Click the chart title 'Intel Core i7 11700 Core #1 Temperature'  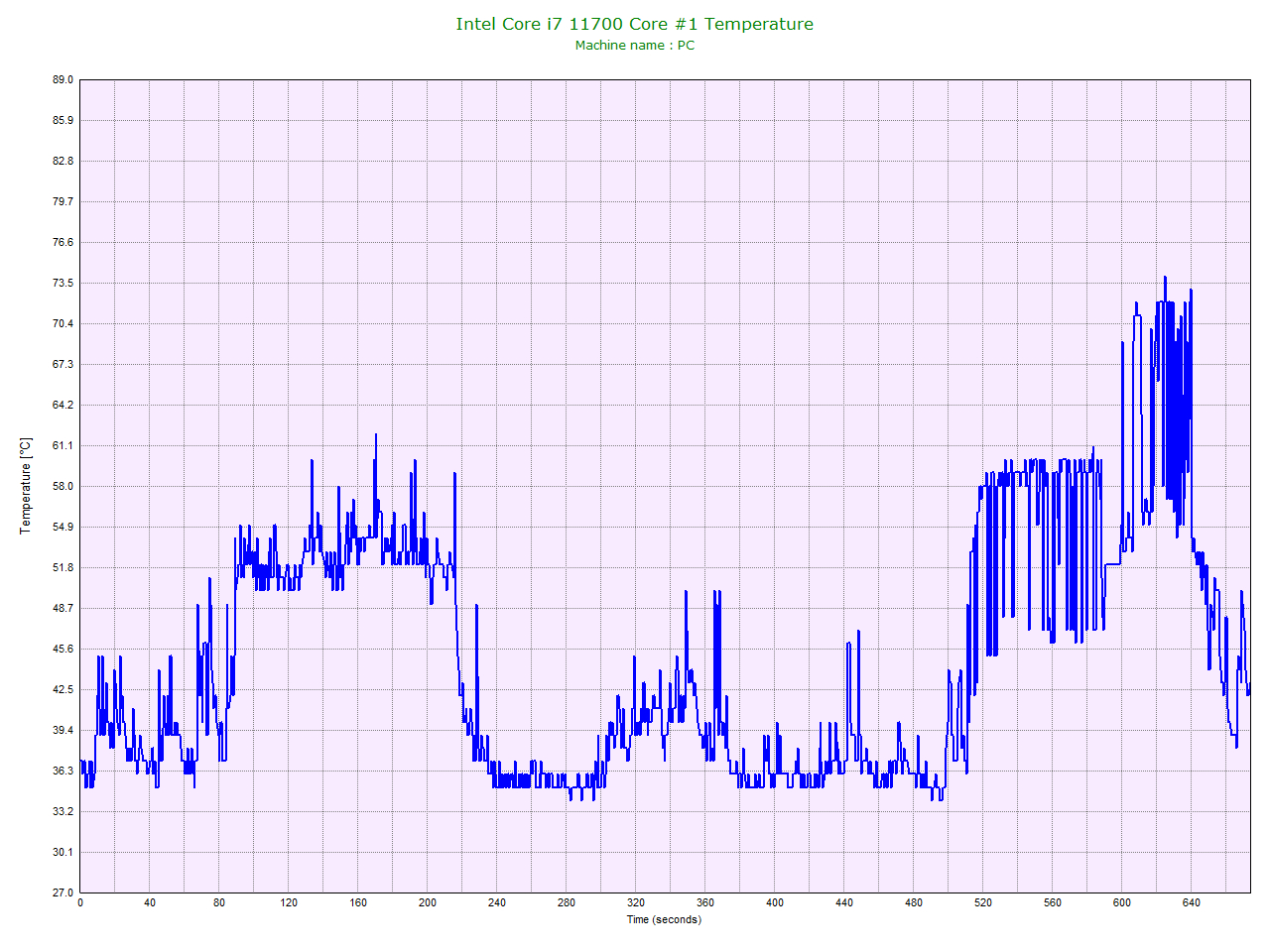634,24
